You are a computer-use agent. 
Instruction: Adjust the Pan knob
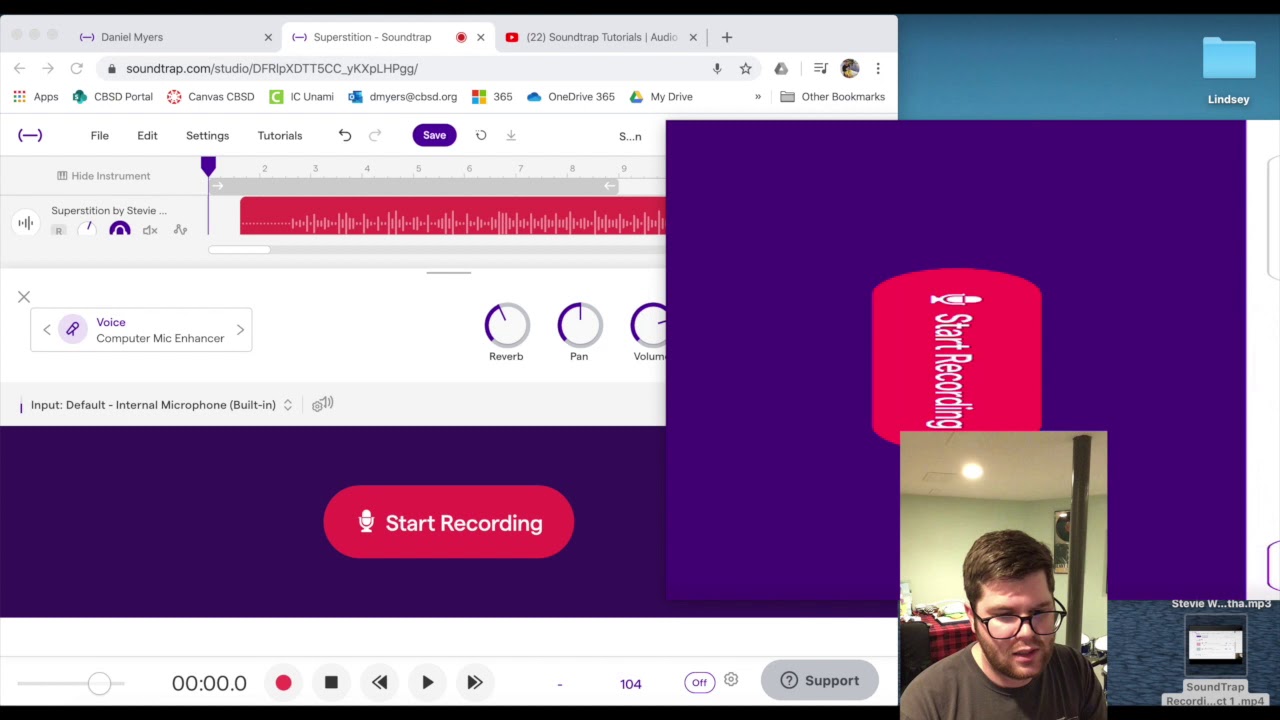click(579, 325)
